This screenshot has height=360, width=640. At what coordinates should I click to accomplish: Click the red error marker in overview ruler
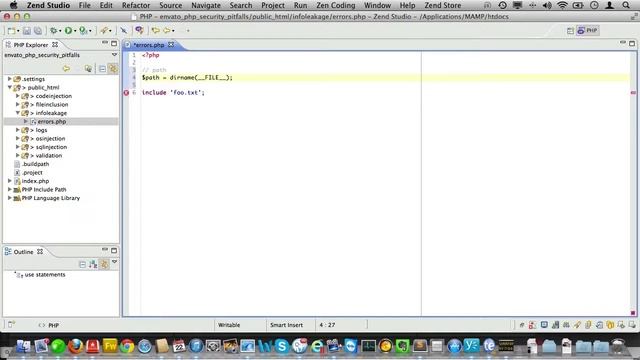633,93
